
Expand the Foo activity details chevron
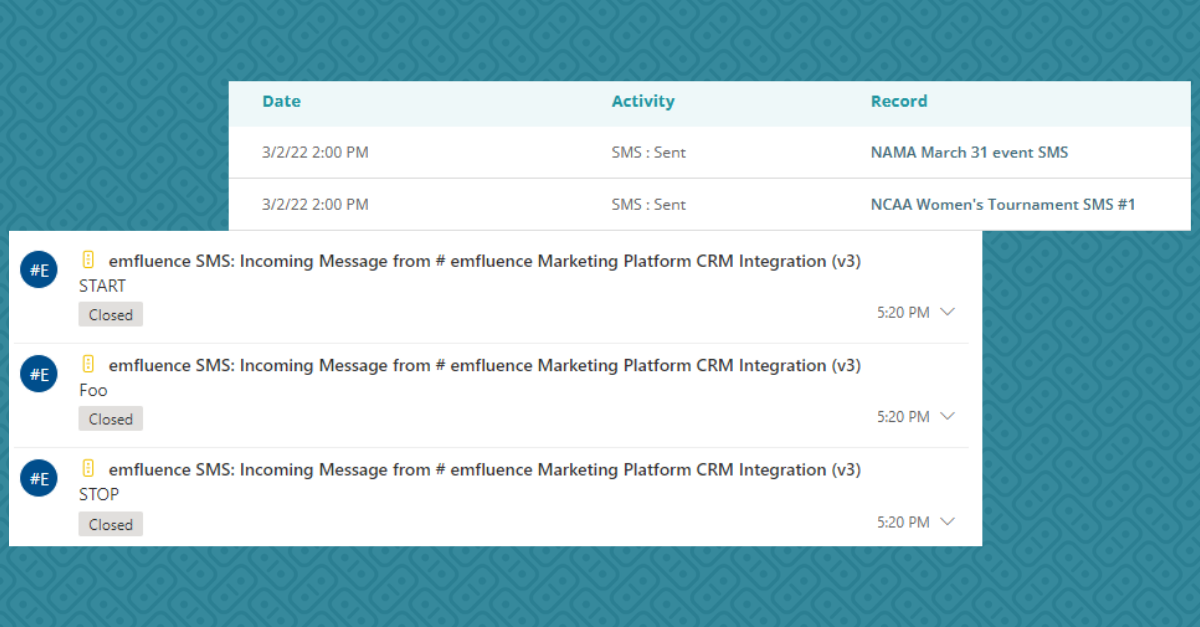(x=947, y=416)
